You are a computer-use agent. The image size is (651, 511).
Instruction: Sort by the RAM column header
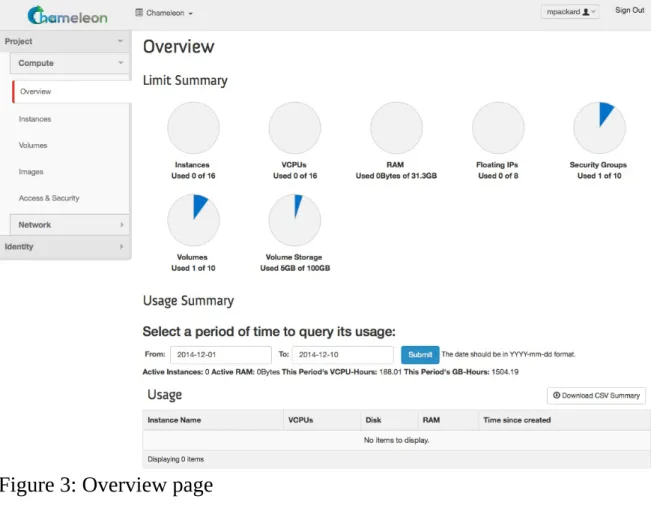[x=431, y=420]
